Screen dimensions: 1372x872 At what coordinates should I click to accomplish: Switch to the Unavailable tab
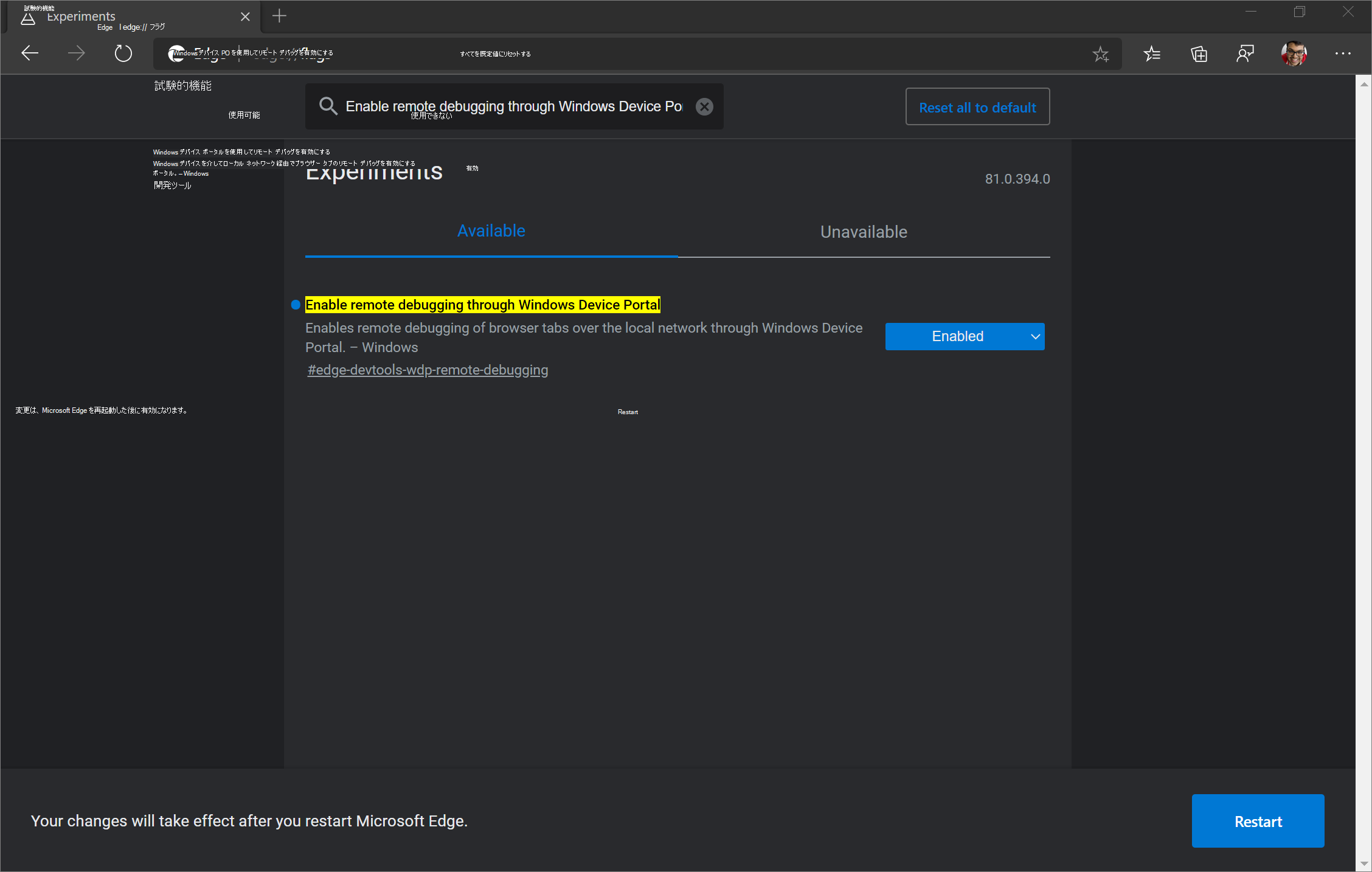click(863, 232)
